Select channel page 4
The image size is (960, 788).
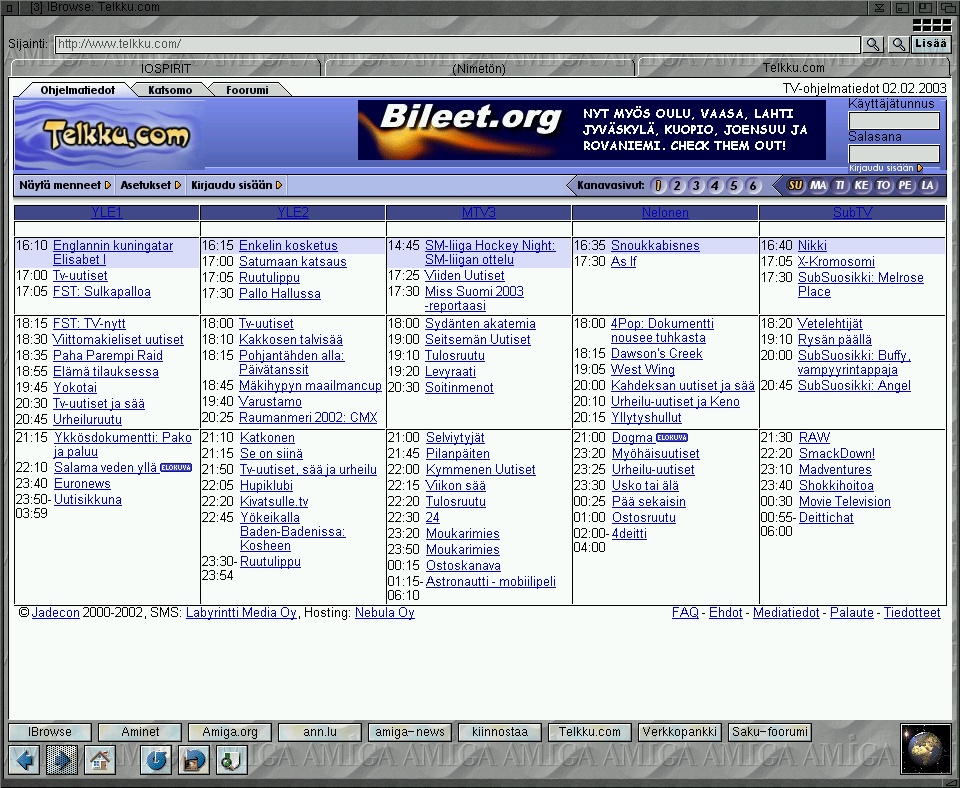pyautogui.click(x=715, y=186)
